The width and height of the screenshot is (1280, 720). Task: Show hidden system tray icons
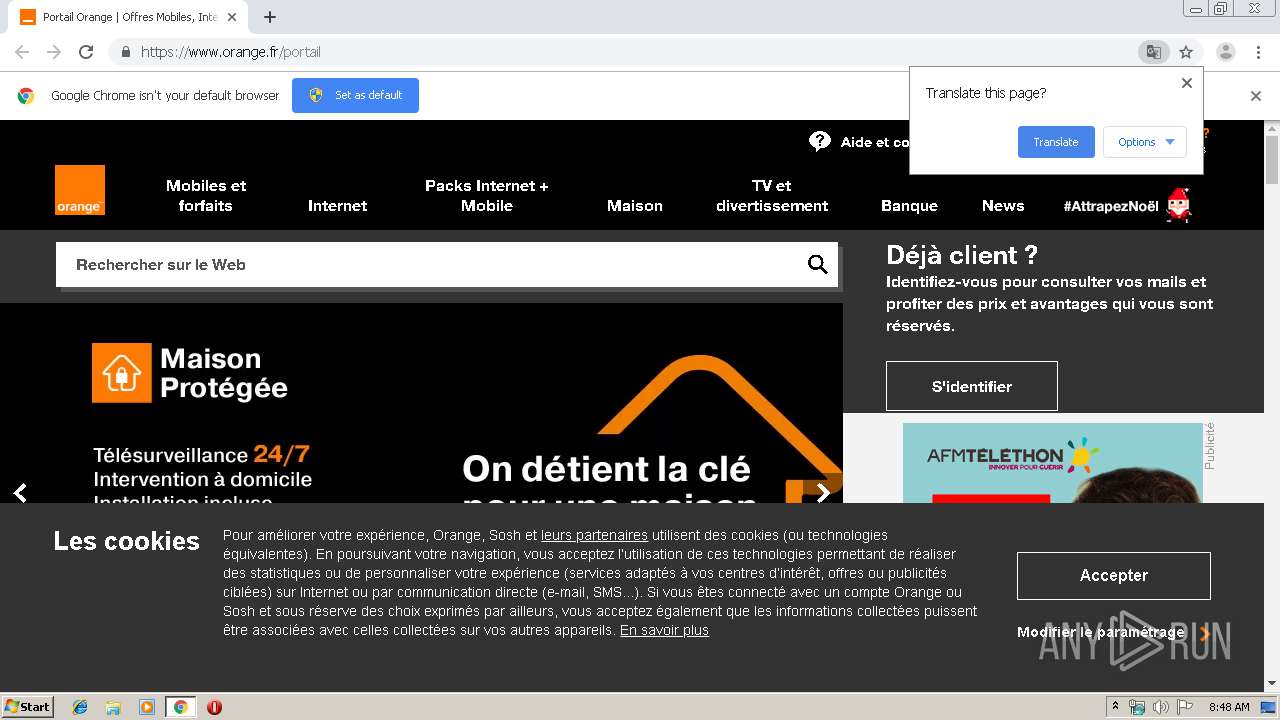coord(1115,707)
